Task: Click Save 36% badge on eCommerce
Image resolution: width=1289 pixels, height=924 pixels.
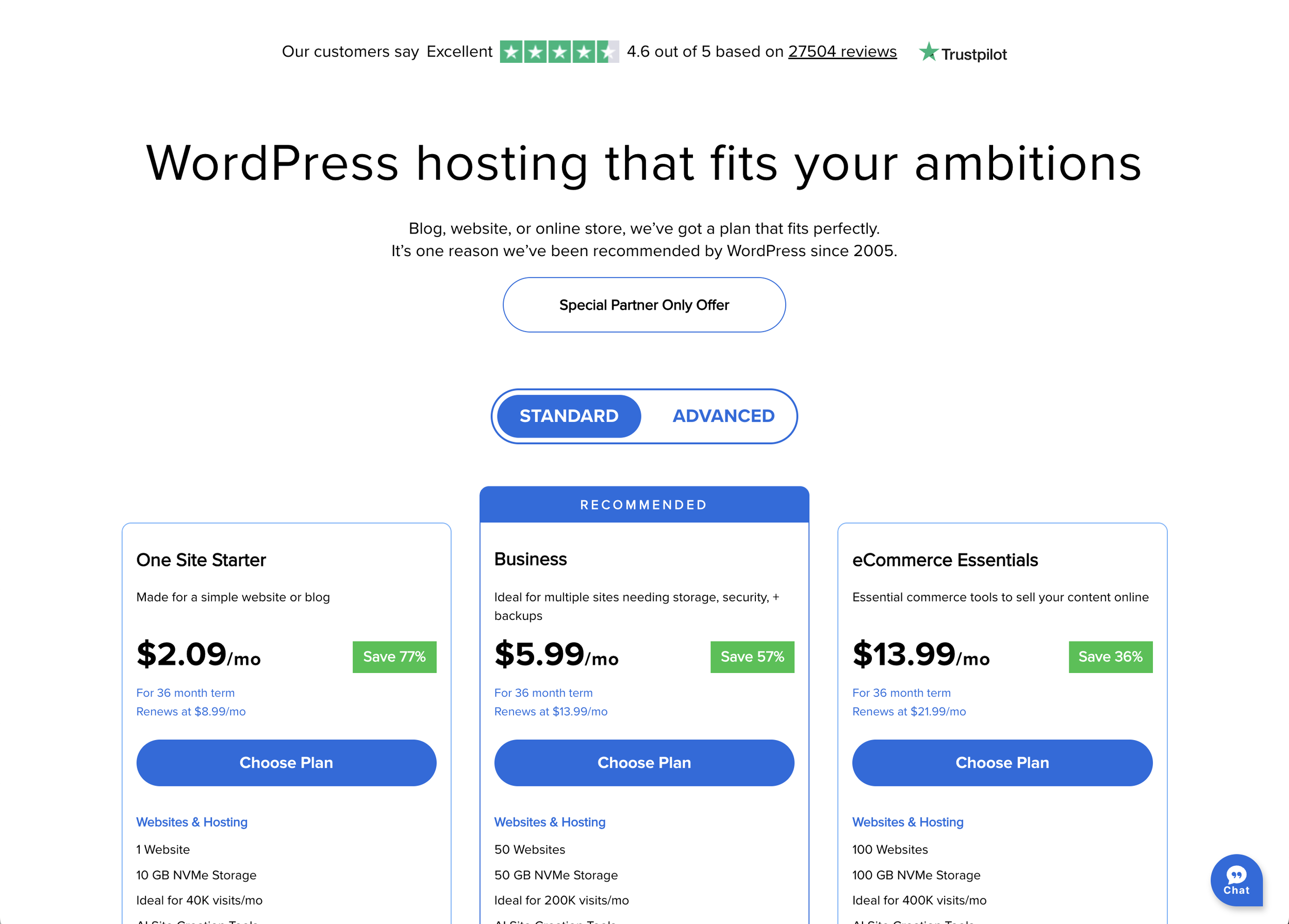Action: [x=1110, y=657]
